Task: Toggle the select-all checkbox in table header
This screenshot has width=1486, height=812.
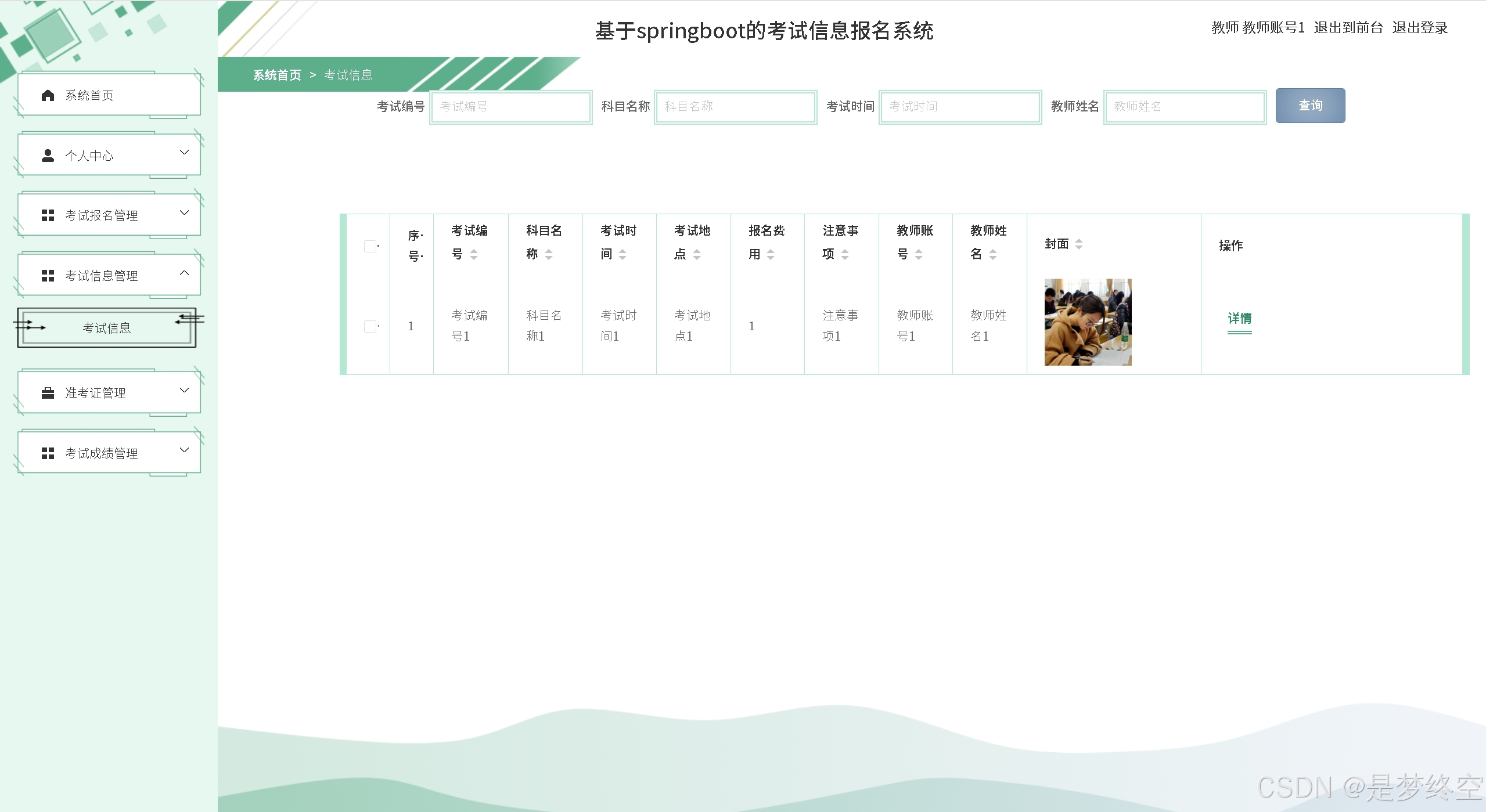Action: (x=370, y=246)
